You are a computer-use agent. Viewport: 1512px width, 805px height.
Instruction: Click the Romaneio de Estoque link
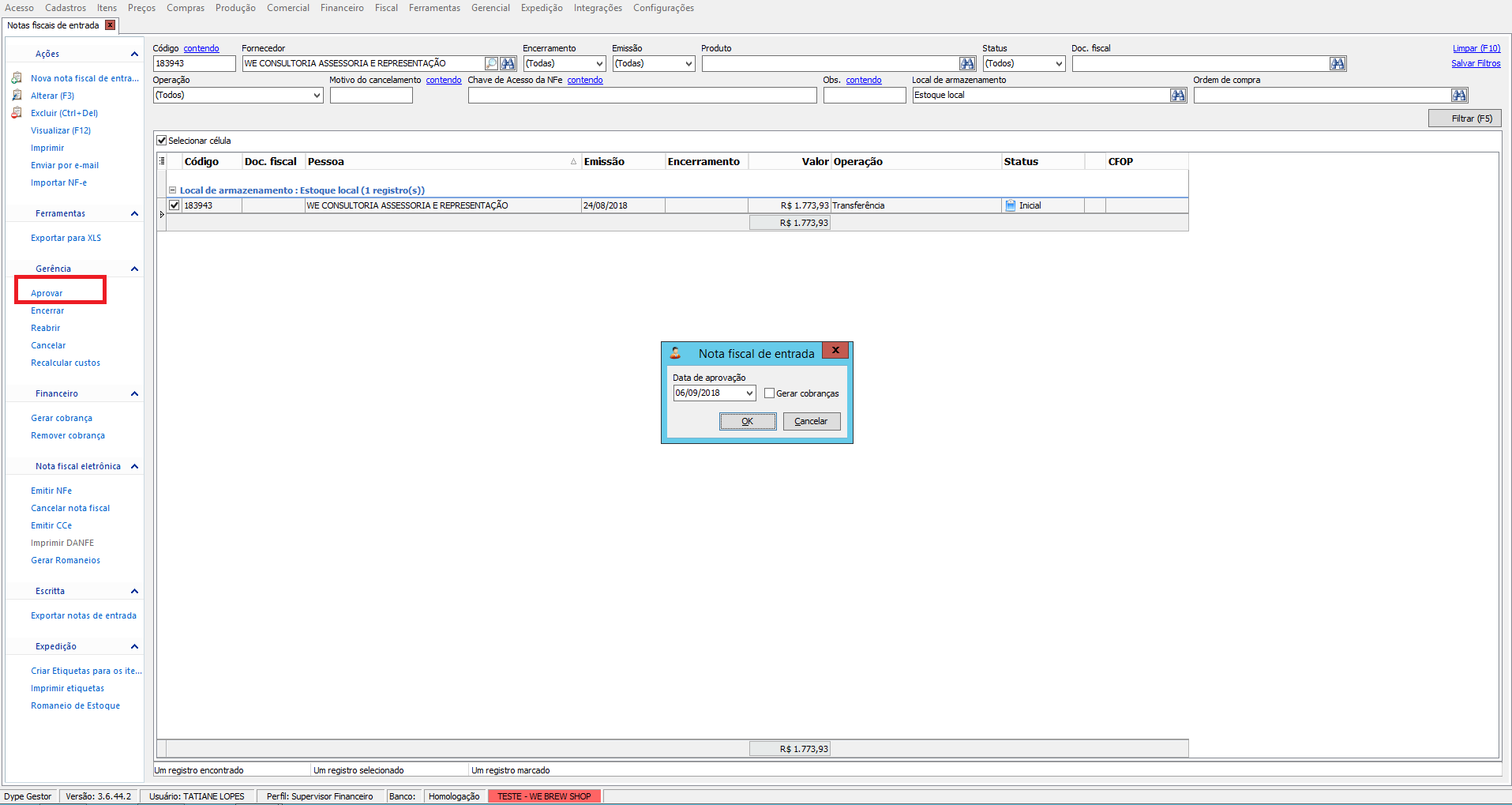[x=75, y=705]
